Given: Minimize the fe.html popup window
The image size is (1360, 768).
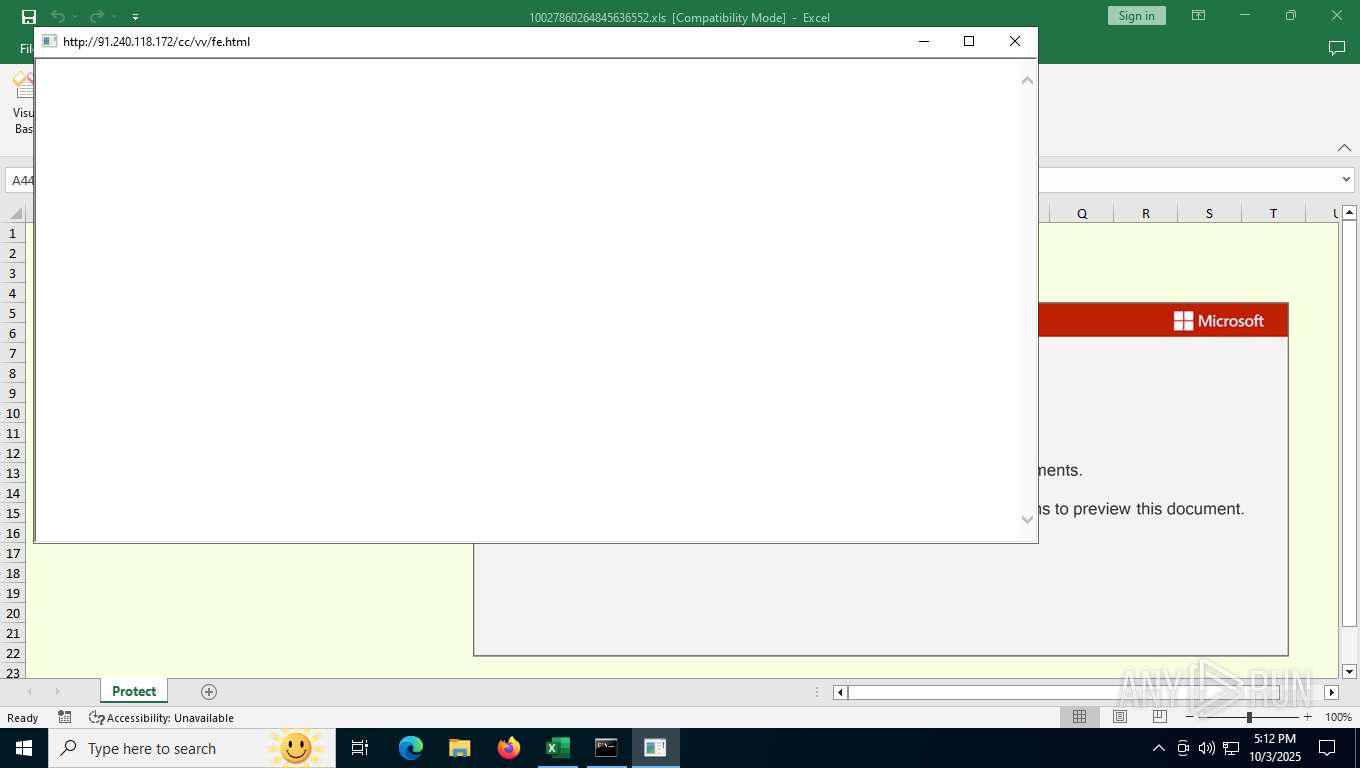Looking at the screenshot, I should tap(923, 41).
